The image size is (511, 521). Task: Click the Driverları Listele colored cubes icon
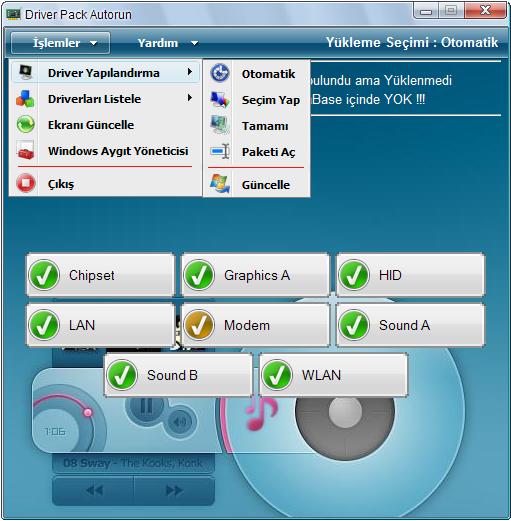pos(25,99)
